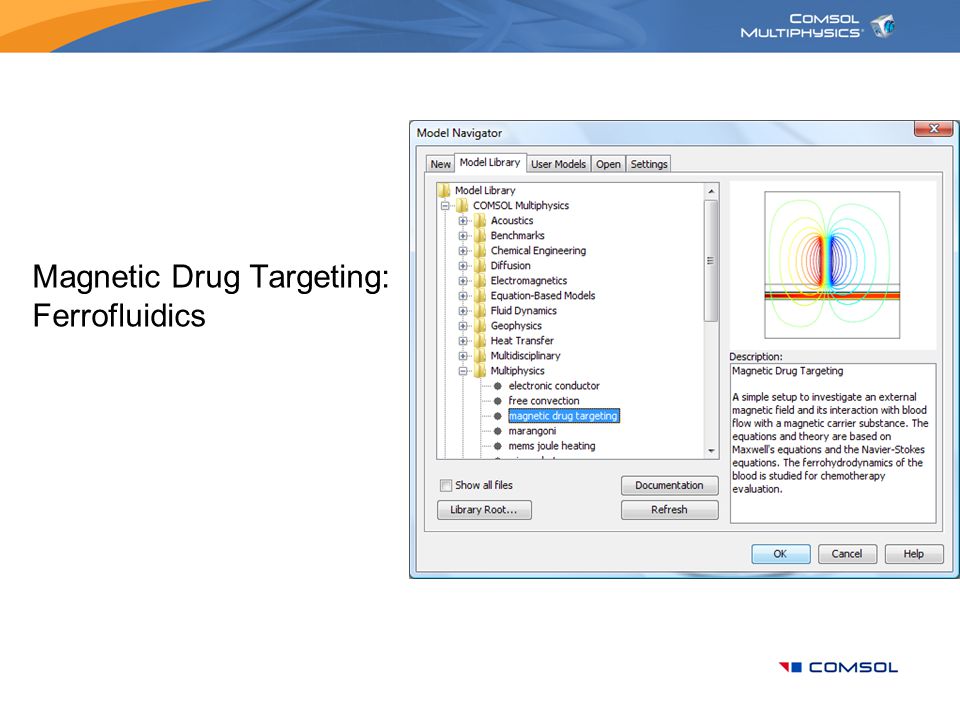Viewport: 960px width, 720px height.
Task: Expand the Geophysics tree node
Action: [x=463, y=326]
